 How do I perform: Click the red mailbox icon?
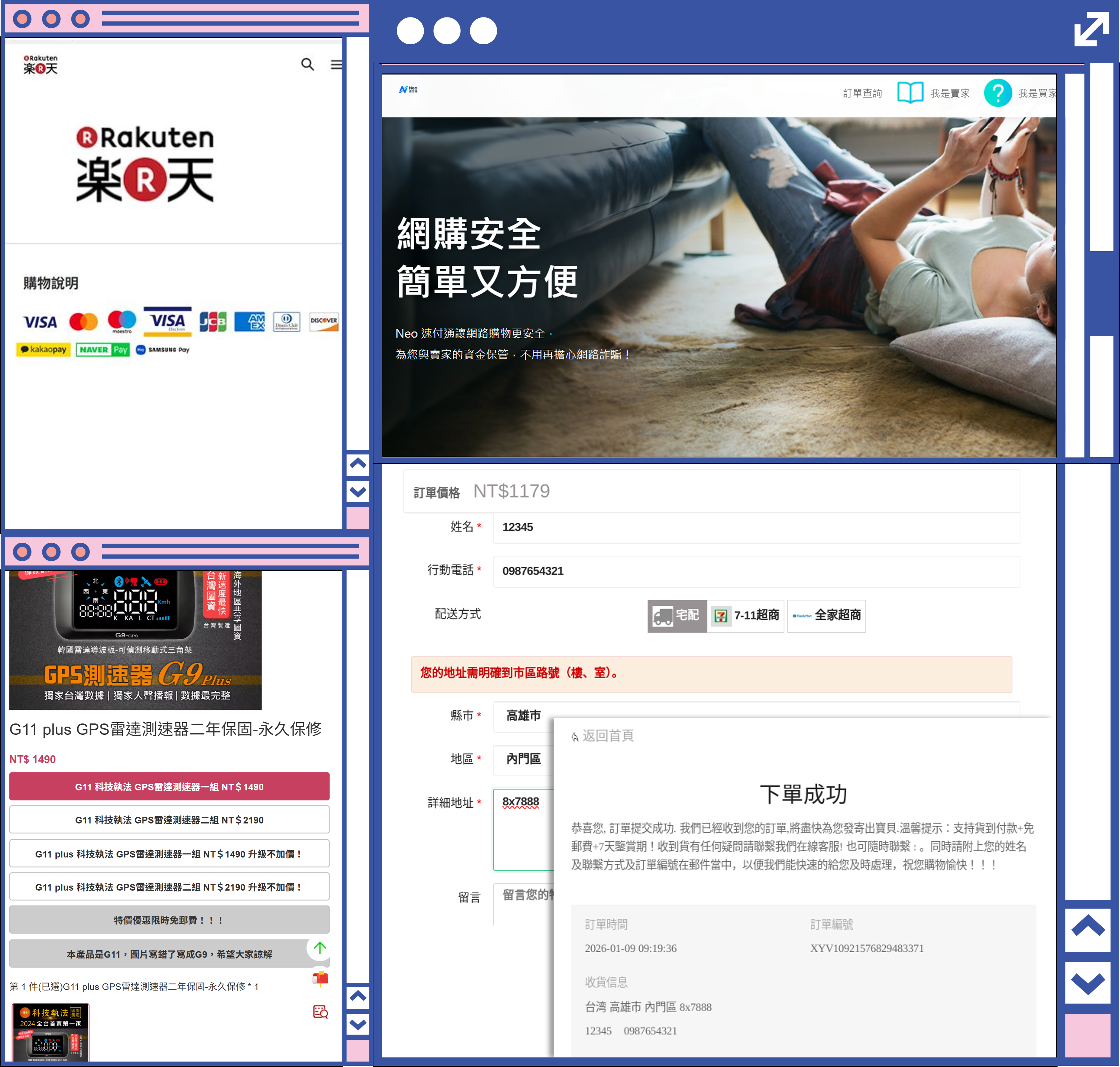320,978
